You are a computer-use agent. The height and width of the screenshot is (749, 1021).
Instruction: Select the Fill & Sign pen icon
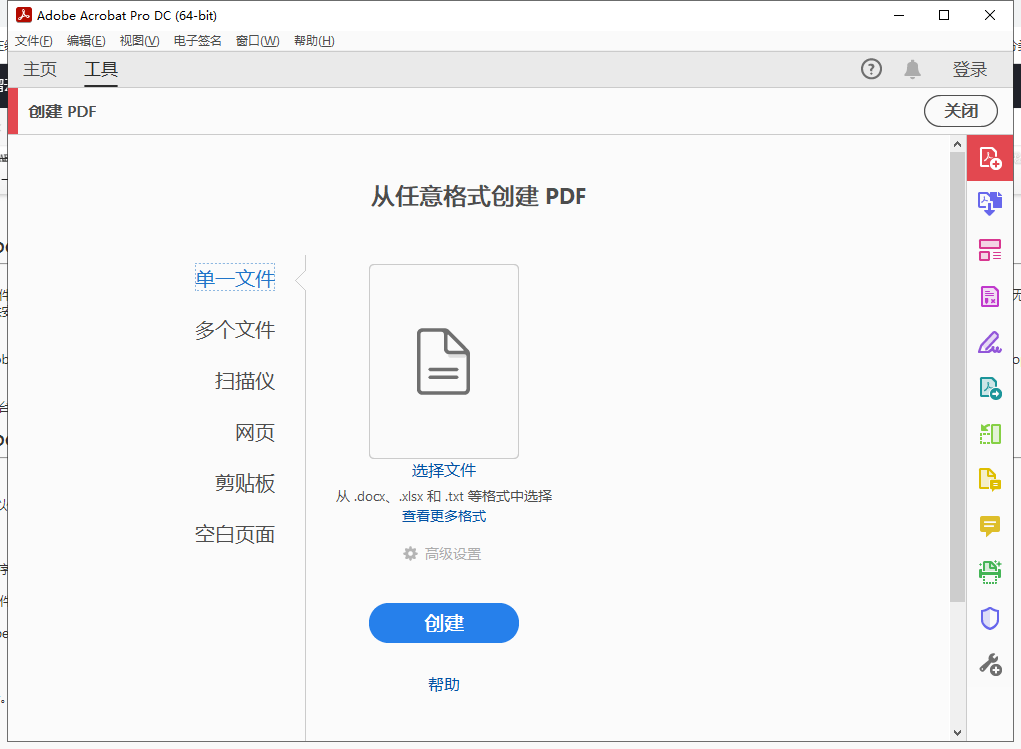pos(989,342)
